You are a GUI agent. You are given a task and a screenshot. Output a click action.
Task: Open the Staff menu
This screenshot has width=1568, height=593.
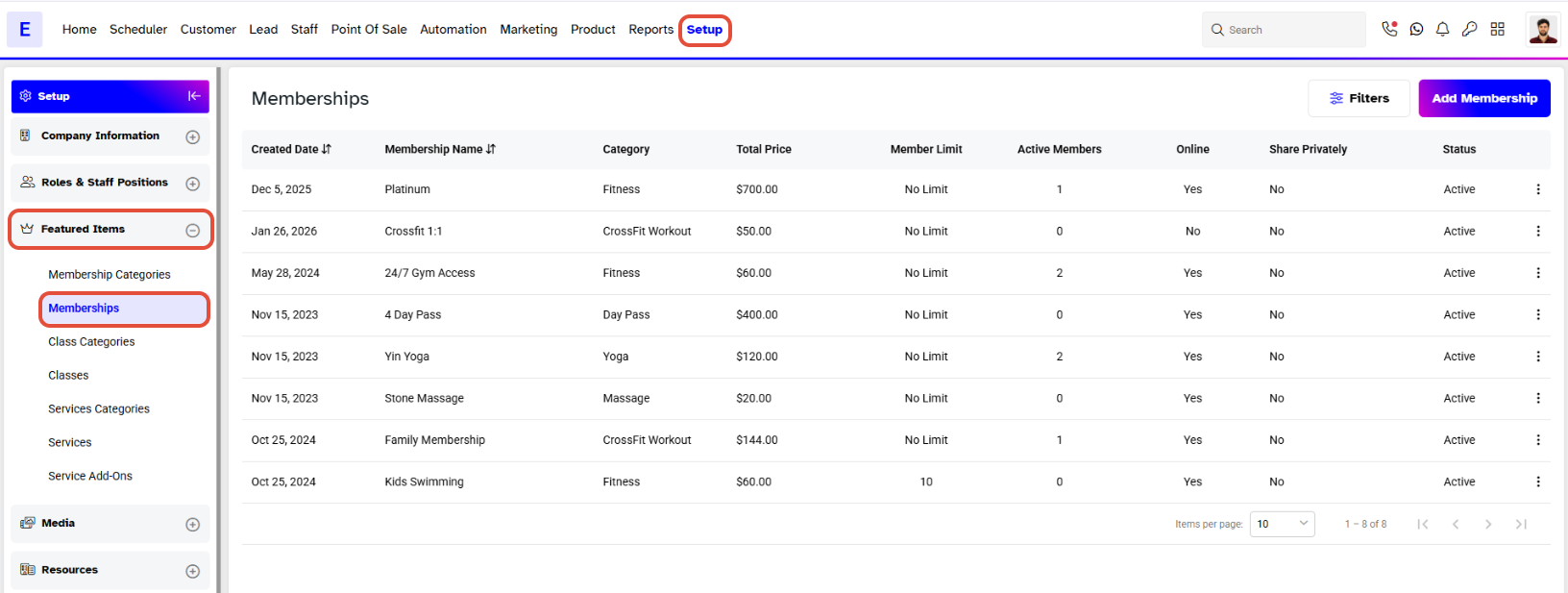pos(305,30)
